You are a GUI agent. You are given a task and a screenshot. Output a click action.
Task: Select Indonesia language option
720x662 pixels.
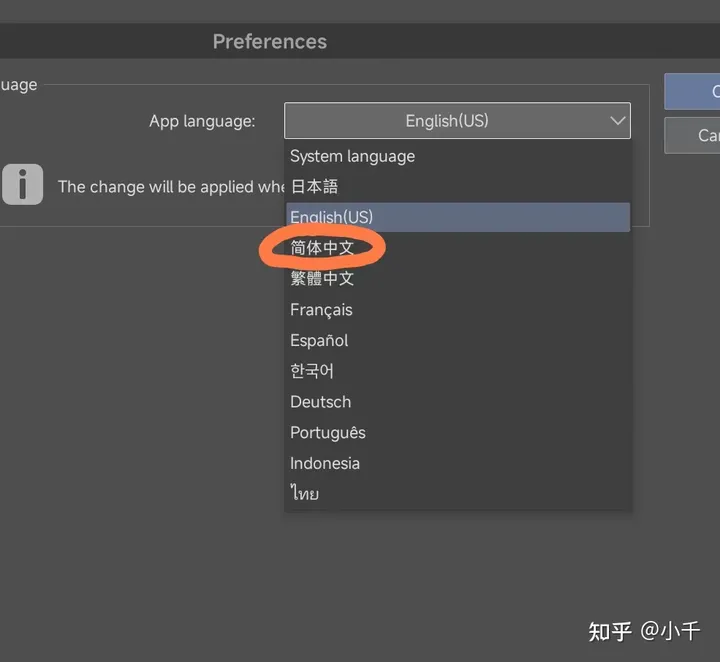coord(324,464)
